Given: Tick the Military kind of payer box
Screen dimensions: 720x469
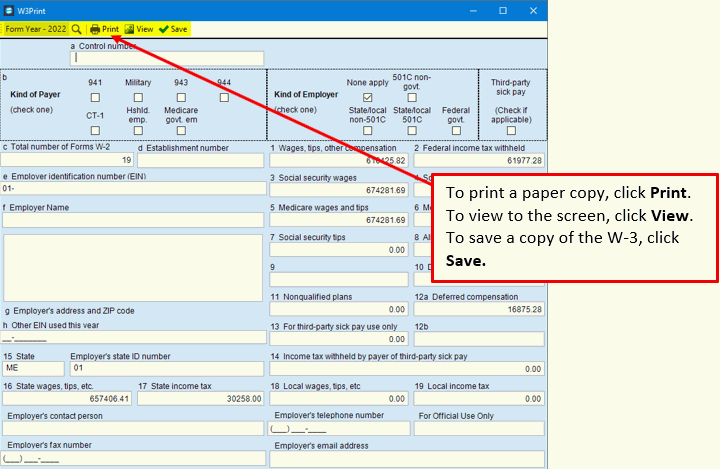Looking at the screenshot, I should (138, 98).
